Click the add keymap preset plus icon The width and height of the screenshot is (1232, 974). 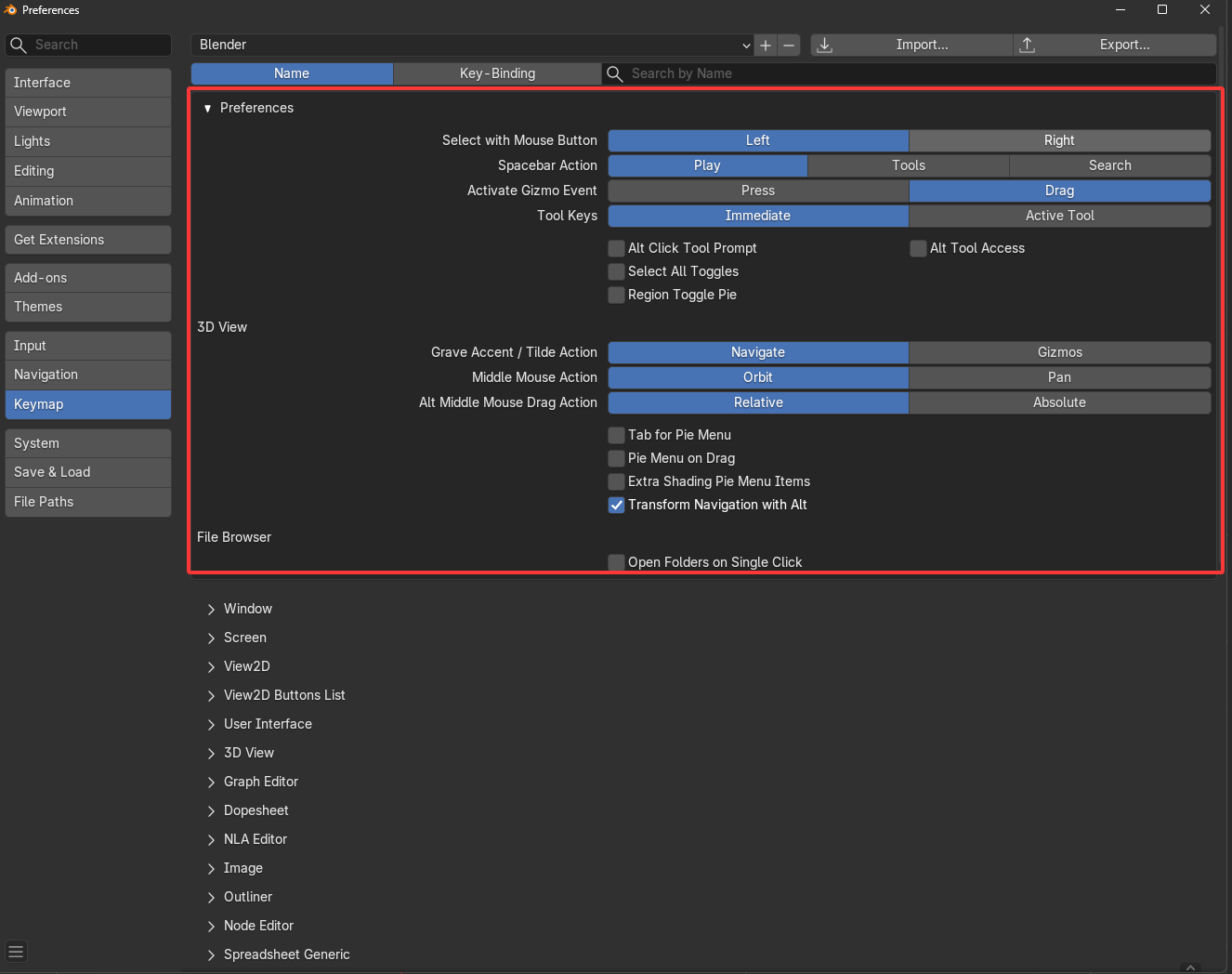pos(766,45)
